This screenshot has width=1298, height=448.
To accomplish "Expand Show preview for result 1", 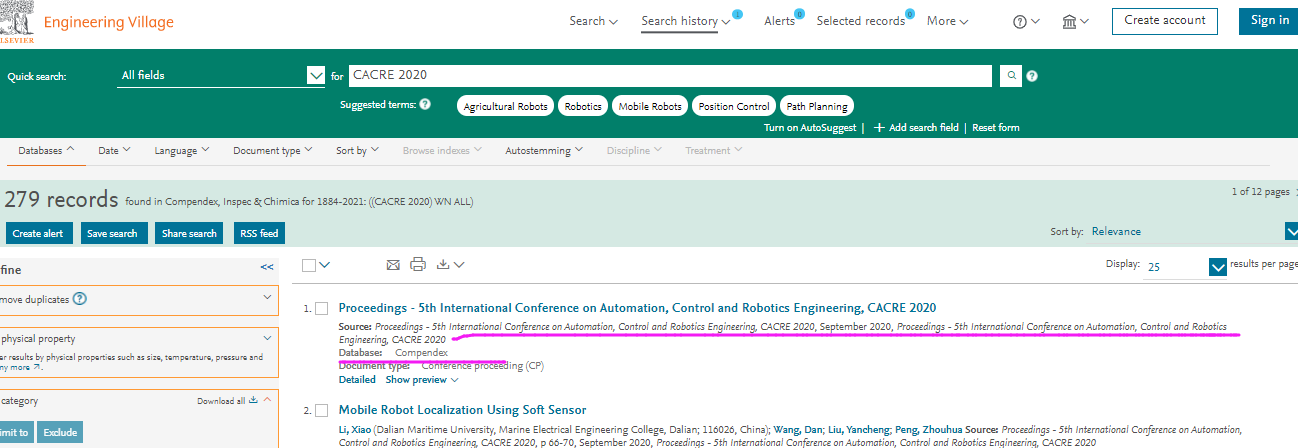I will point(422,380).
